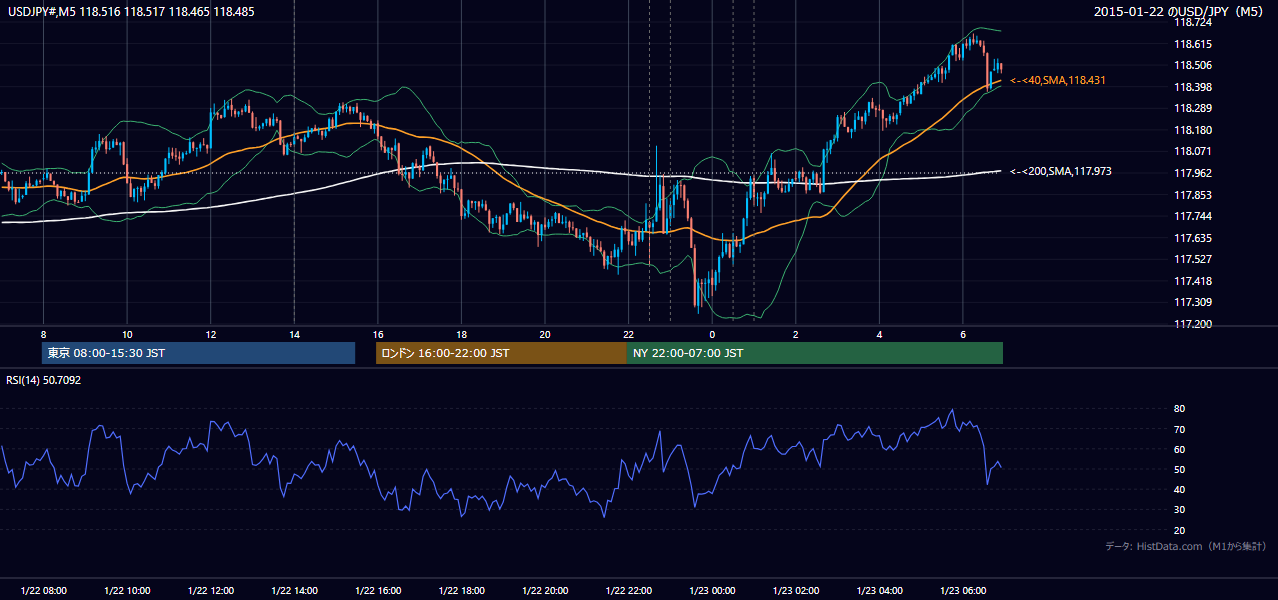Screen dimensions: 1278x600
Task: Click the 1/22 14:00 bottom time label
Action: pos(294,591)
